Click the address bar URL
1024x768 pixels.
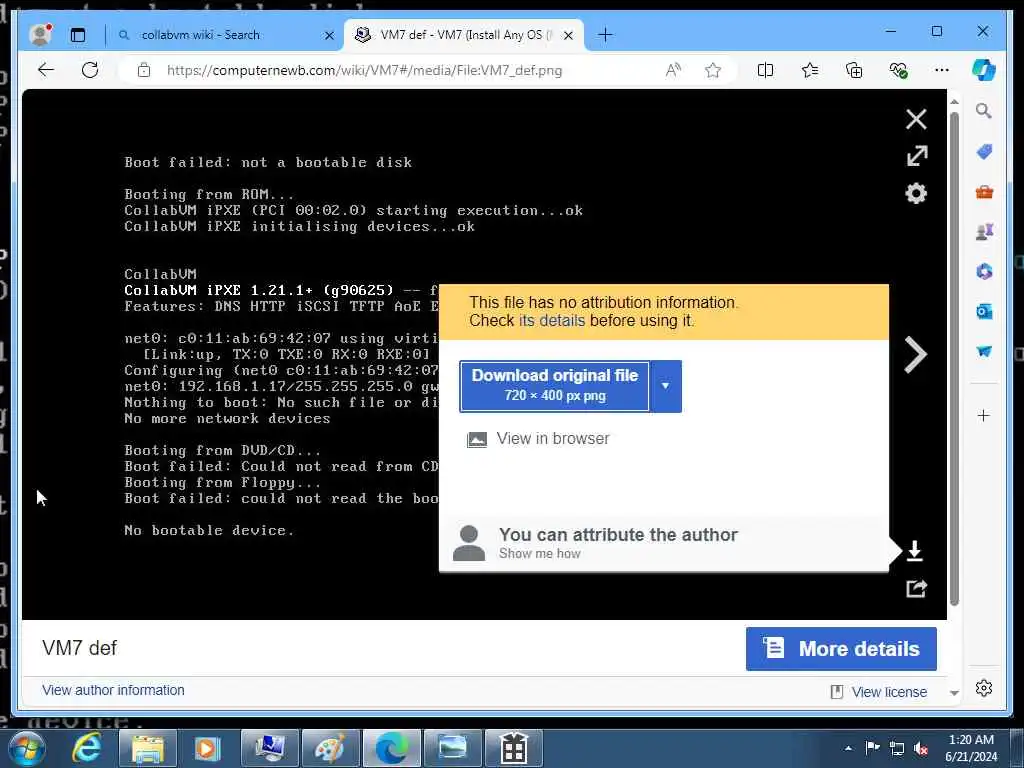(364, 71)
